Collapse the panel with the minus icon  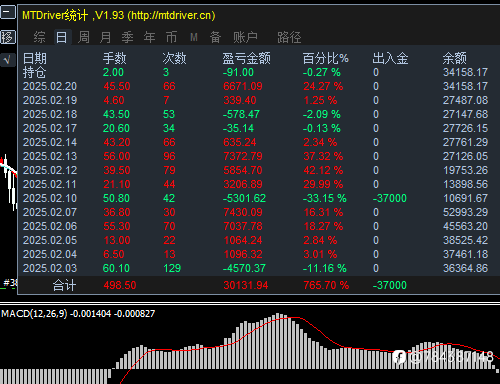8,13
